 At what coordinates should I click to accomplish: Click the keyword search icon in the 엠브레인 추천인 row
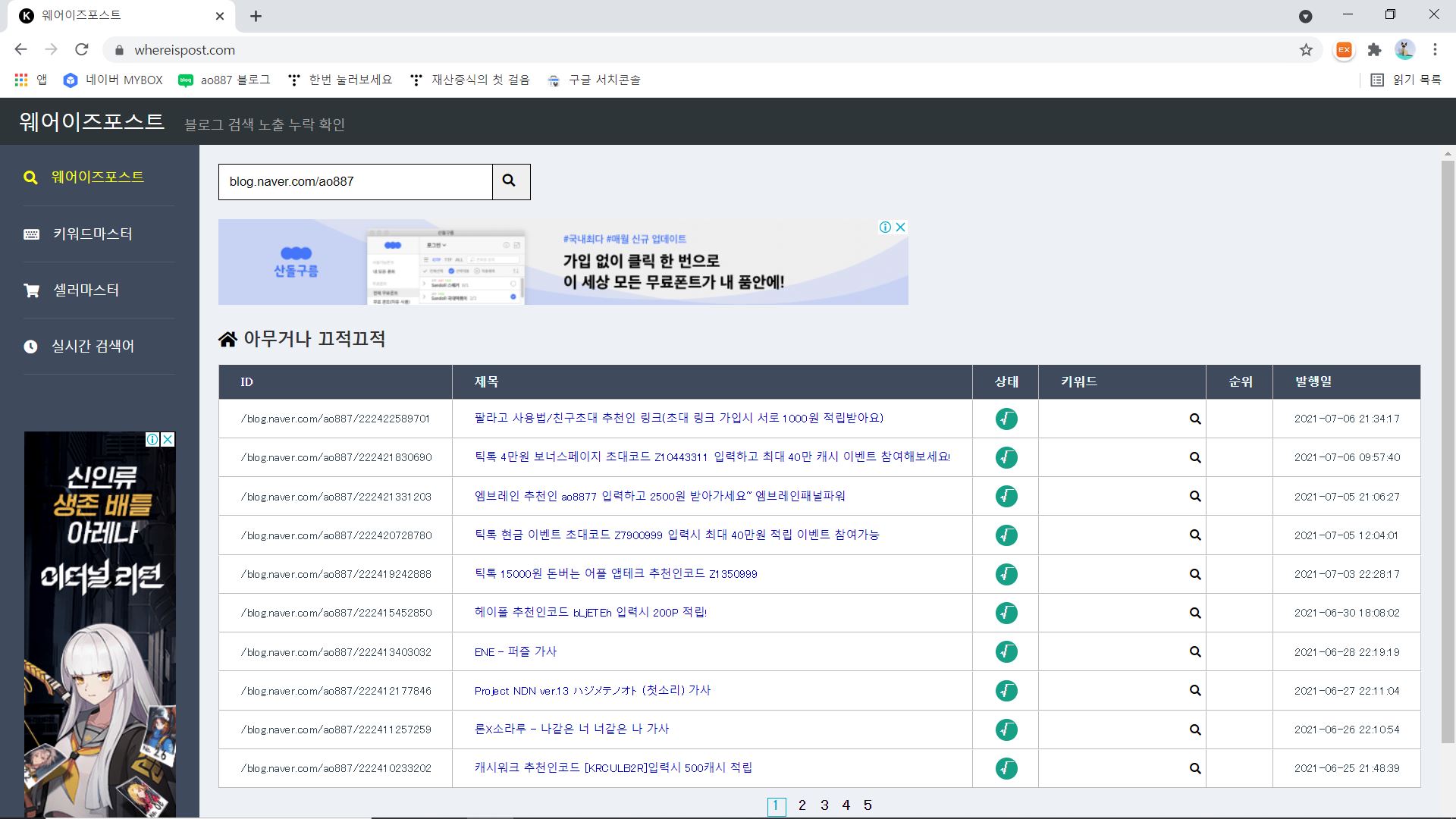click(1195, 497)
